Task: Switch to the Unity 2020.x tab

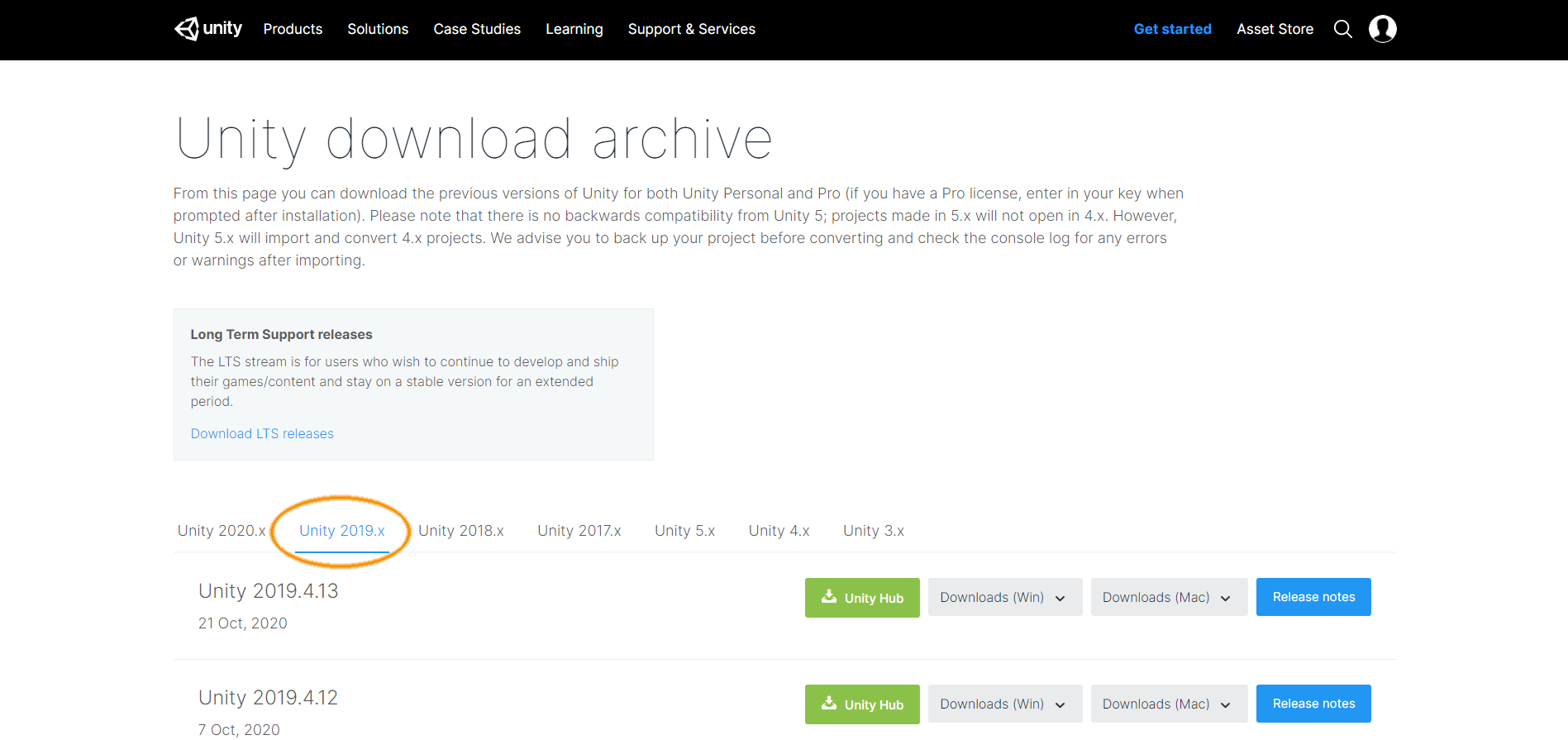Action: (222, 531)
